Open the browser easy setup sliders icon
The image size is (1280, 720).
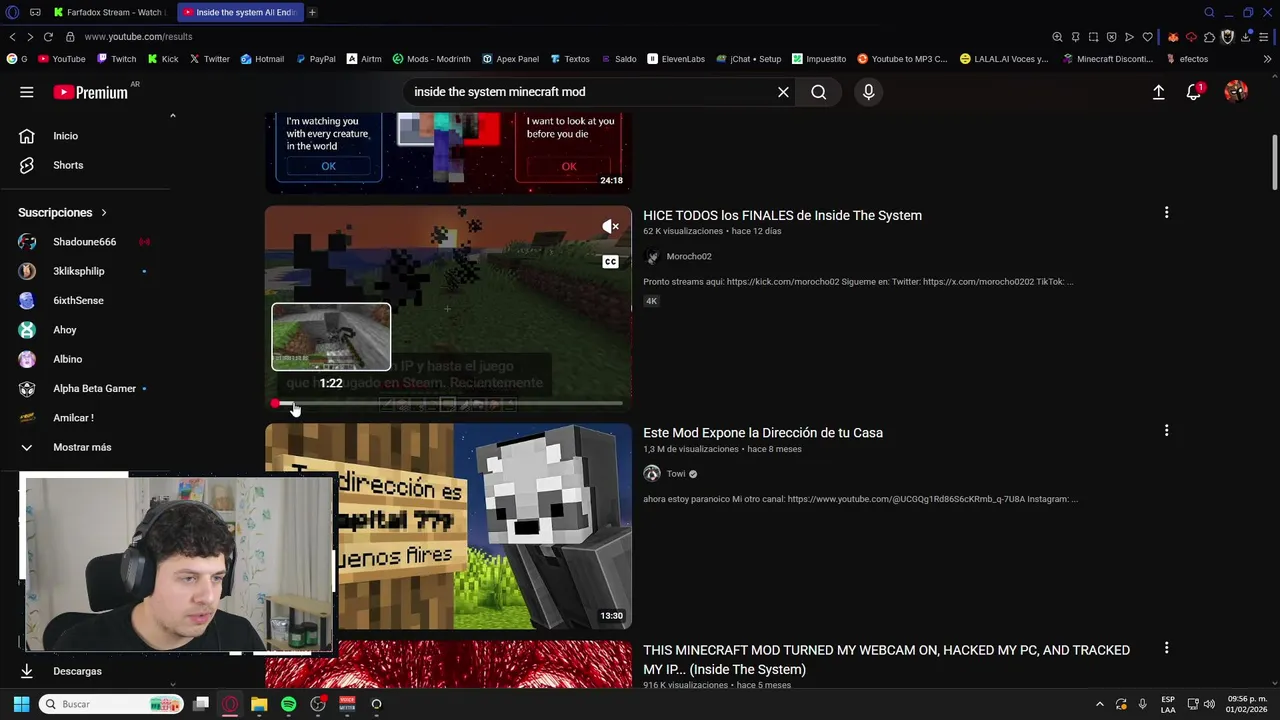tap(1265, 37)
